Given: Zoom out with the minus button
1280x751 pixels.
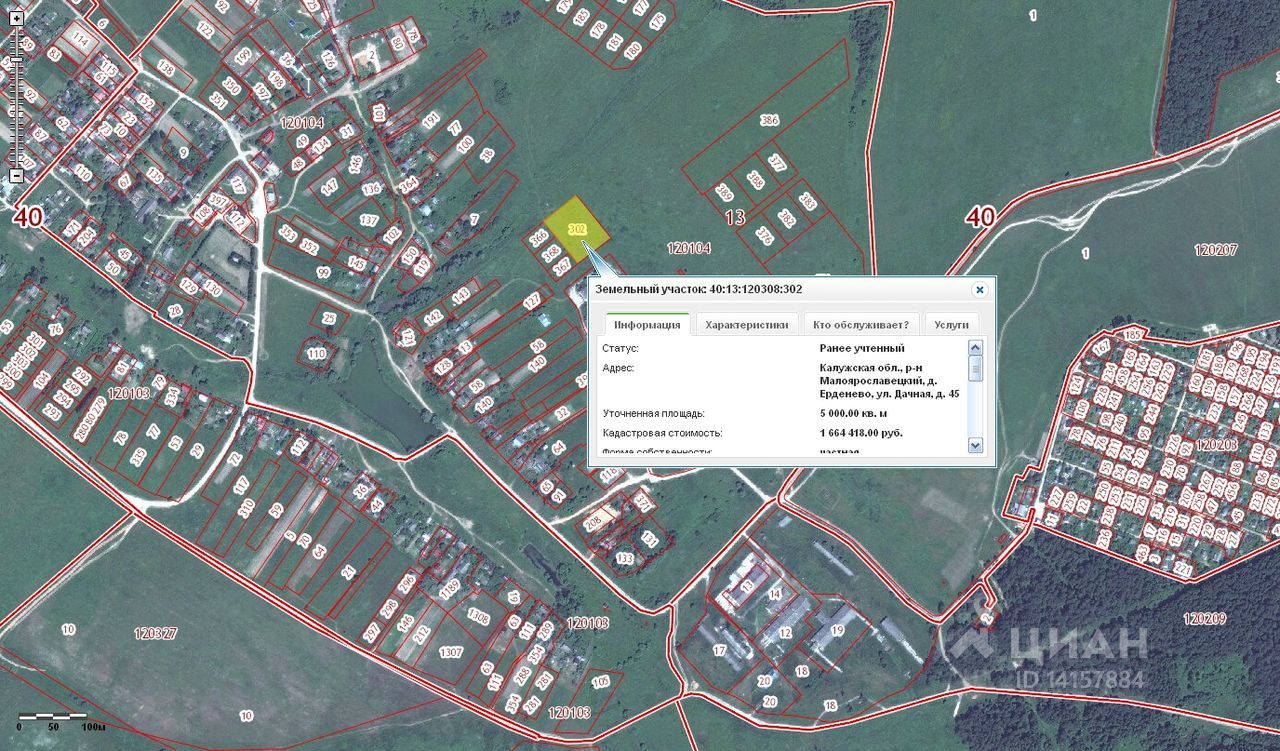Looking at the screenshot, I should pyautogui.click(x=16, y=176).
